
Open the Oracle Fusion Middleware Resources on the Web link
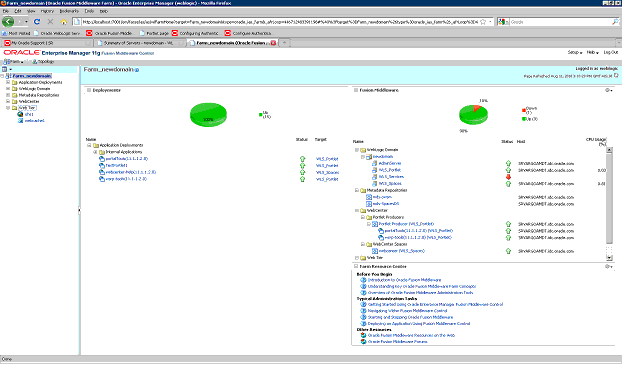(x=411, y=336)
